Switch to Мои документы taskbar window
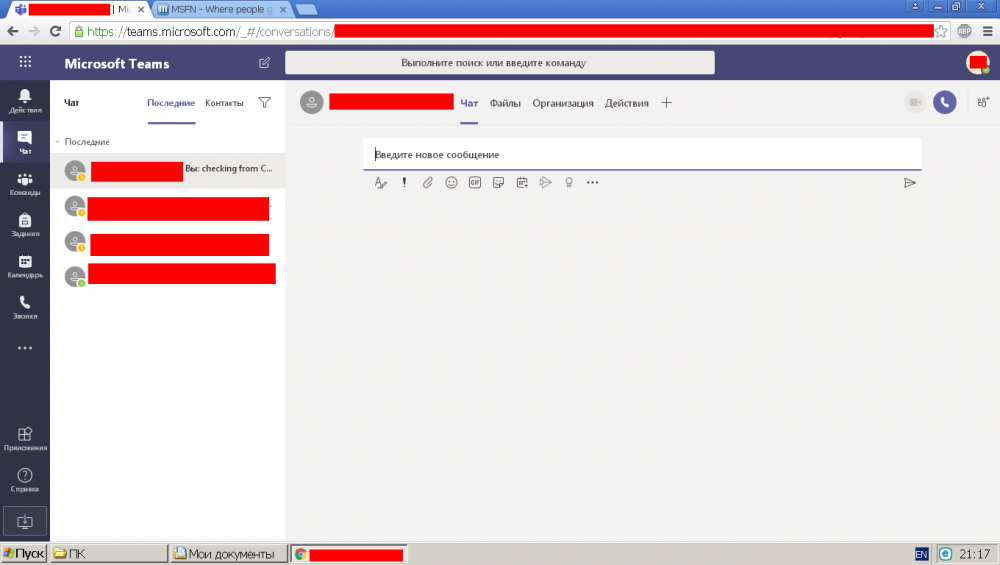 [228, 554]
